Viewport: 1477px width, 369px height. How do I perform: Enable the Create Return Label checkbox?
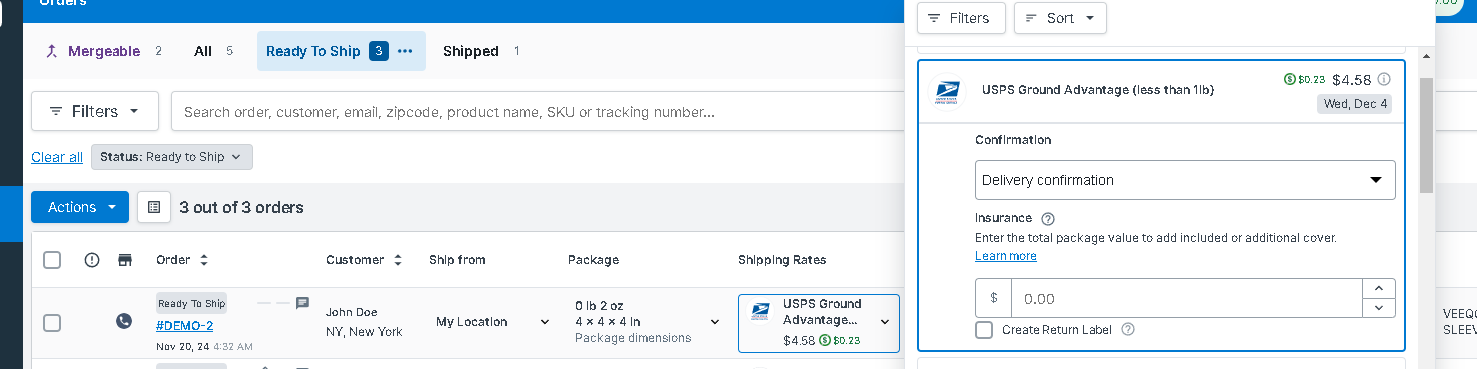click(984, 330)
